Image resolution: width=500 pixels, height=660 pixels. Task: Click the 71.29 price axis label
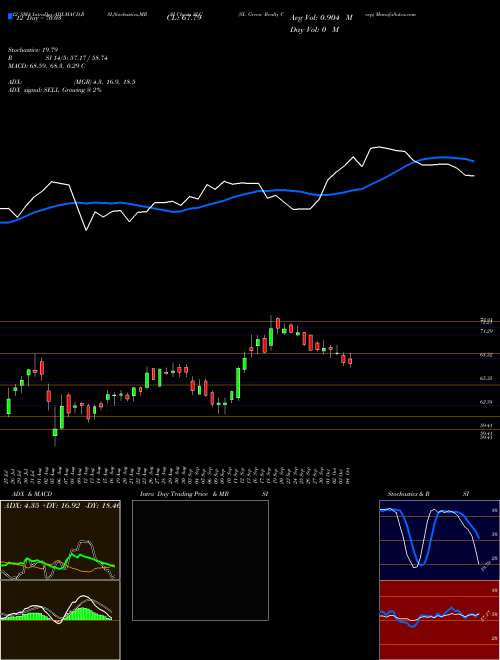pyautogui.click(x=486, y=332)
